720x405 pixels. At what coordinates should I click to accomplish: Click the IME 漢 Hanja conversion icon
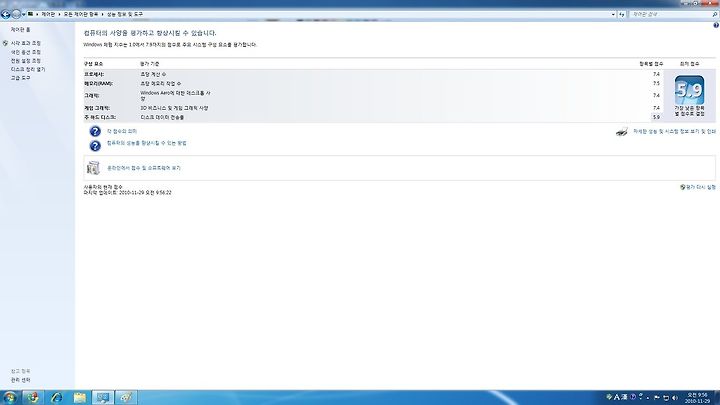[x=624, y=397]
